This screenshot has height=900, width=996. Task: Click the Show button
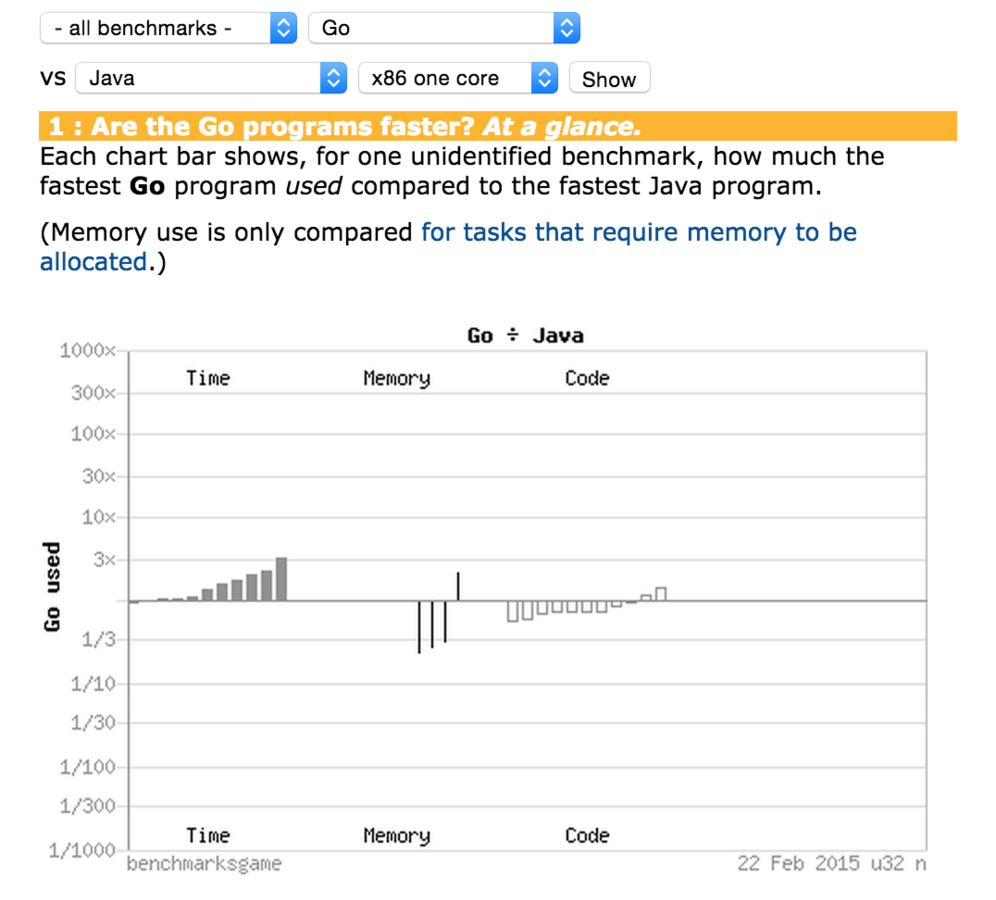click(x=609, y=79)
